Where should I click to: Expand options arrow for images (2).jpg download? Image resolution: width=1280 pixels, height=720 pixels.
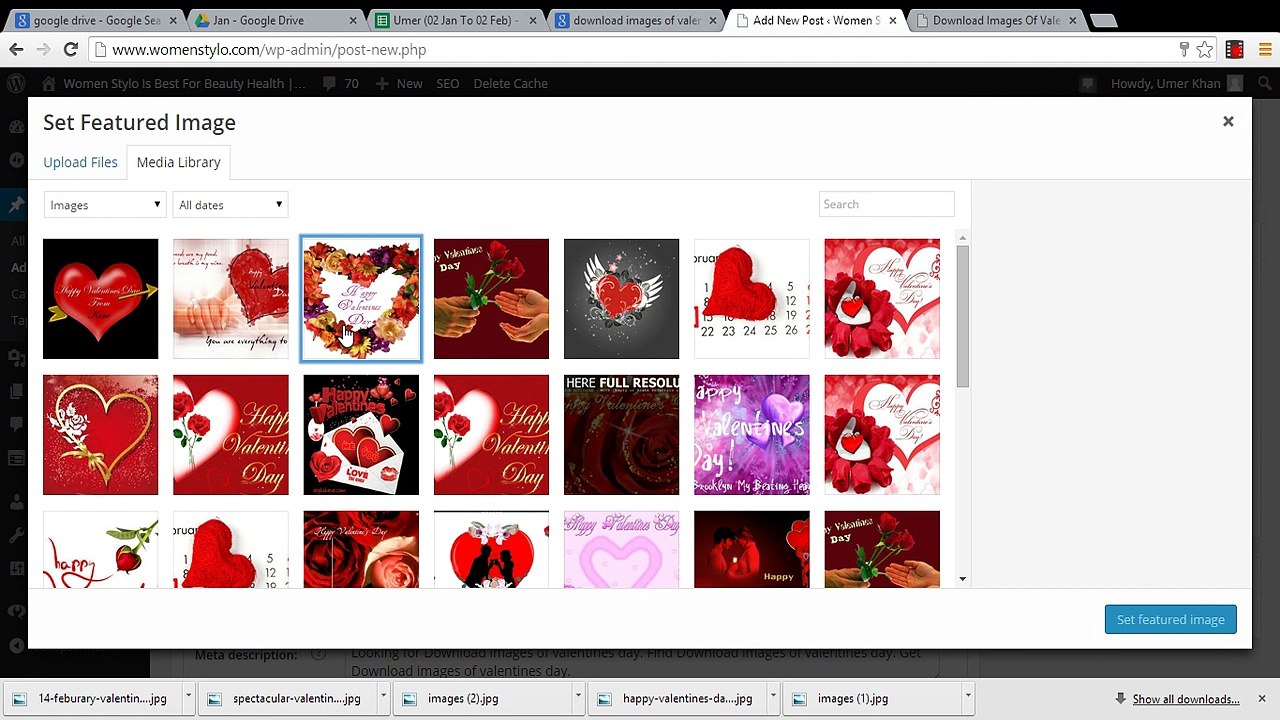click(577, 698)
